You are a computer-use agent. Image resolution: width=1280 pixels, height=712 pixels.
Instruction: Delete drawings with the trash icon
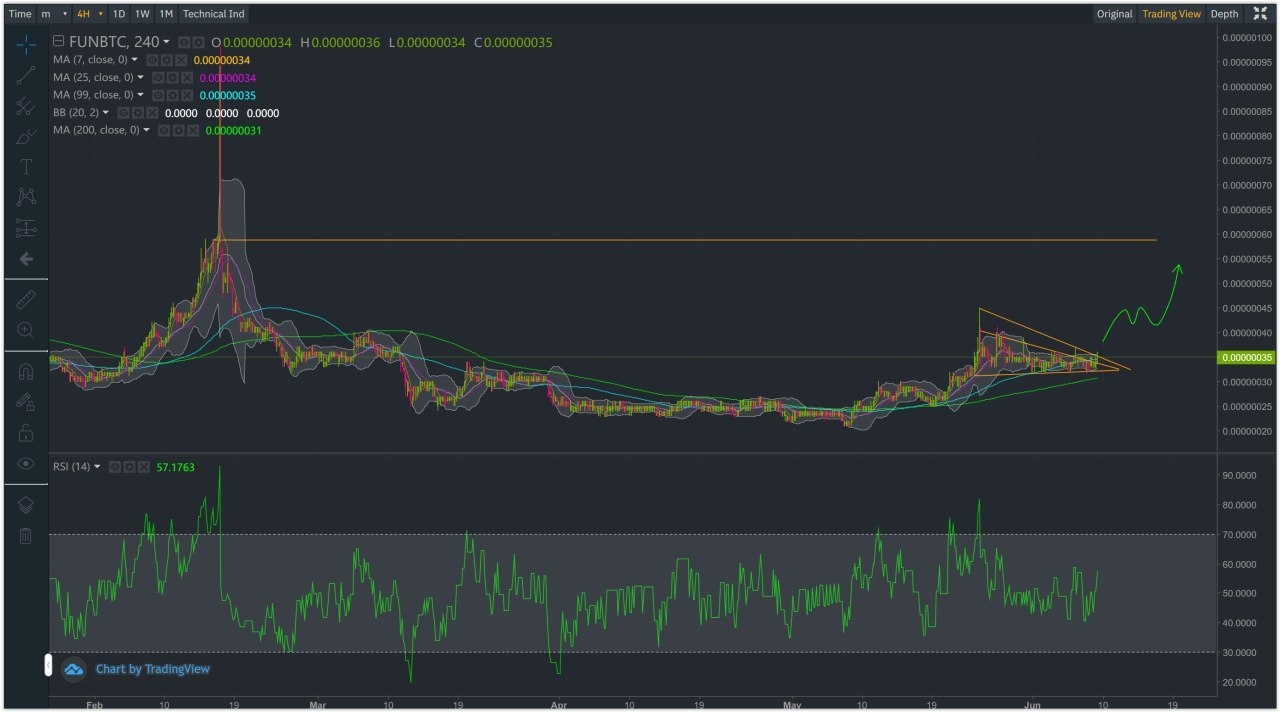point(26,536)
